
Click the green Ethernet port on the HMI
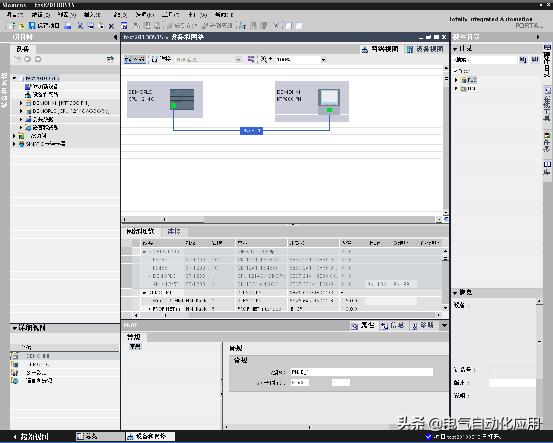329,110
